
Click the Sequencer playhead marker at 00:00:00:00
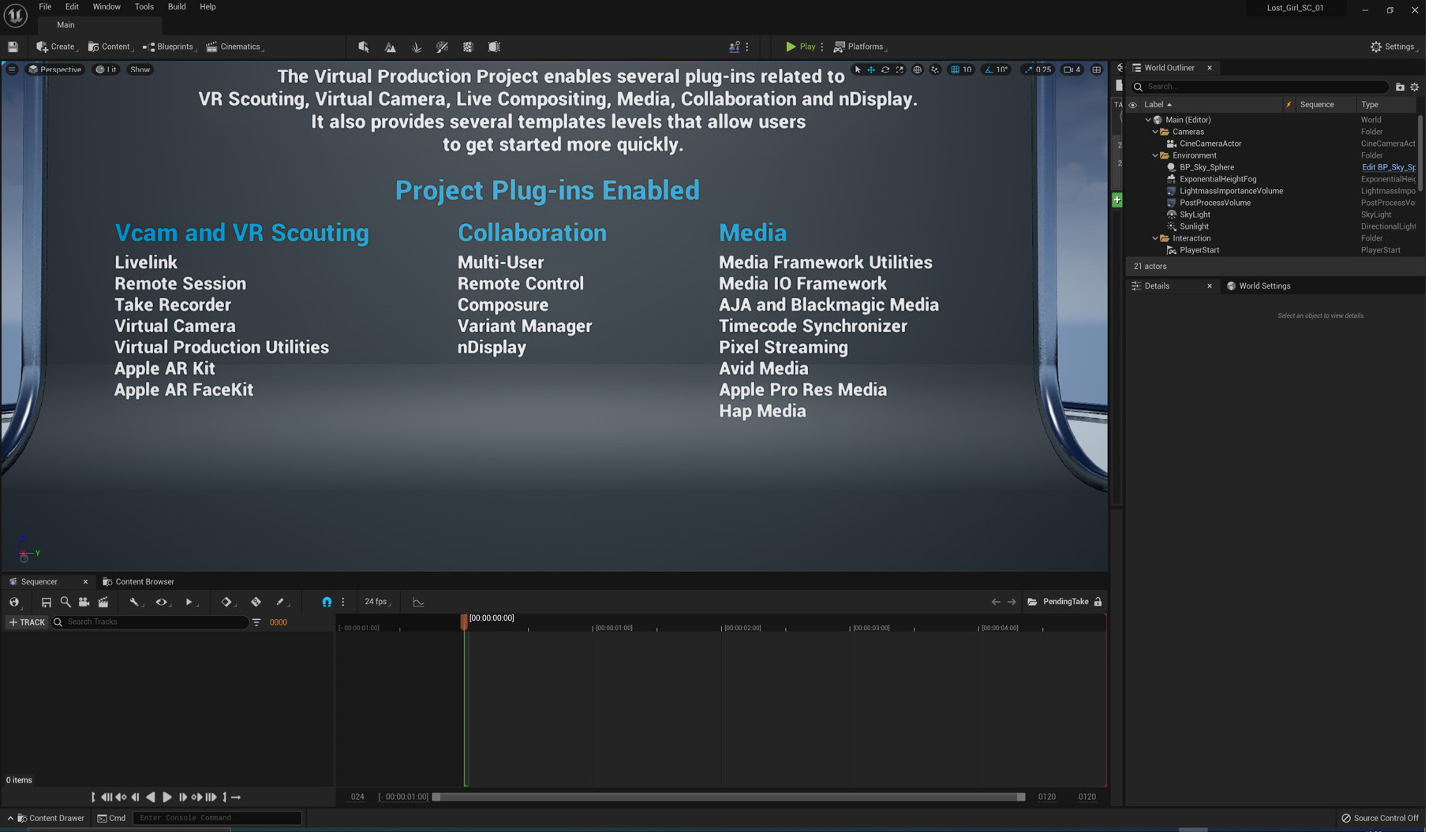click(x=464, y=622)
